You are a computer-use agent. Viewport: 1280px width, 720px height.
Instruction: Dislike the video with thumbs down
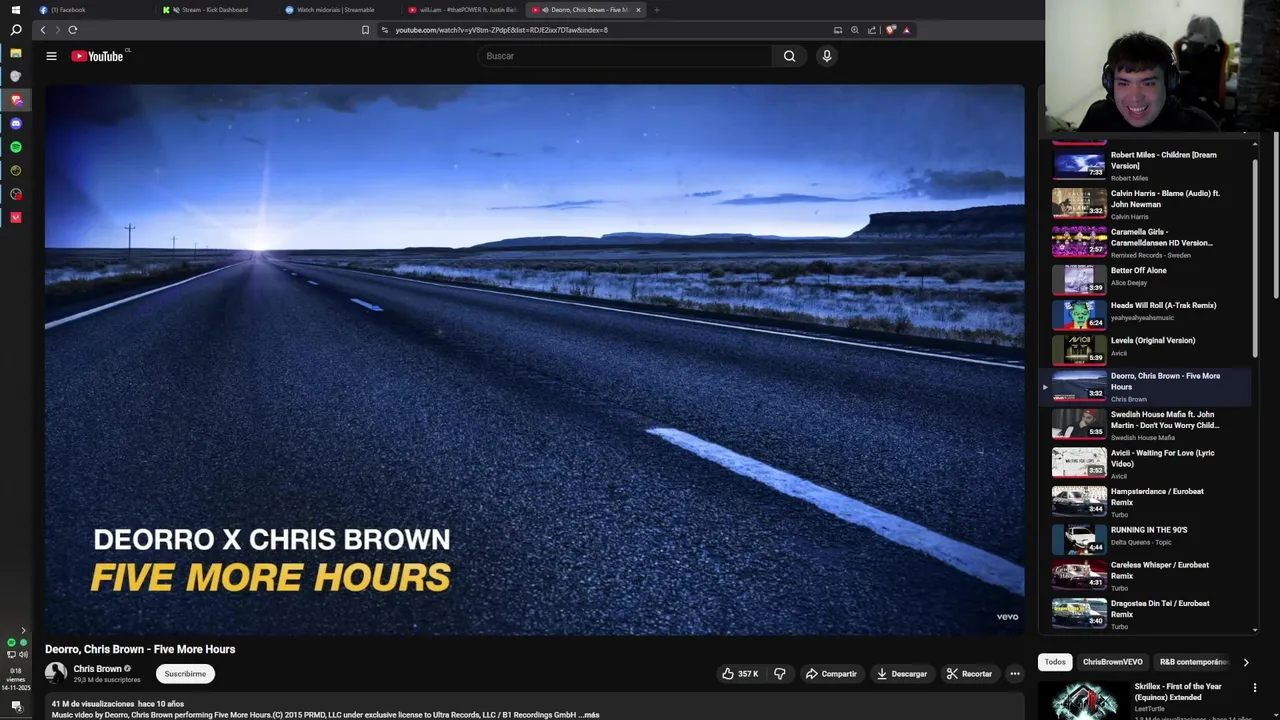pos(780,674)
